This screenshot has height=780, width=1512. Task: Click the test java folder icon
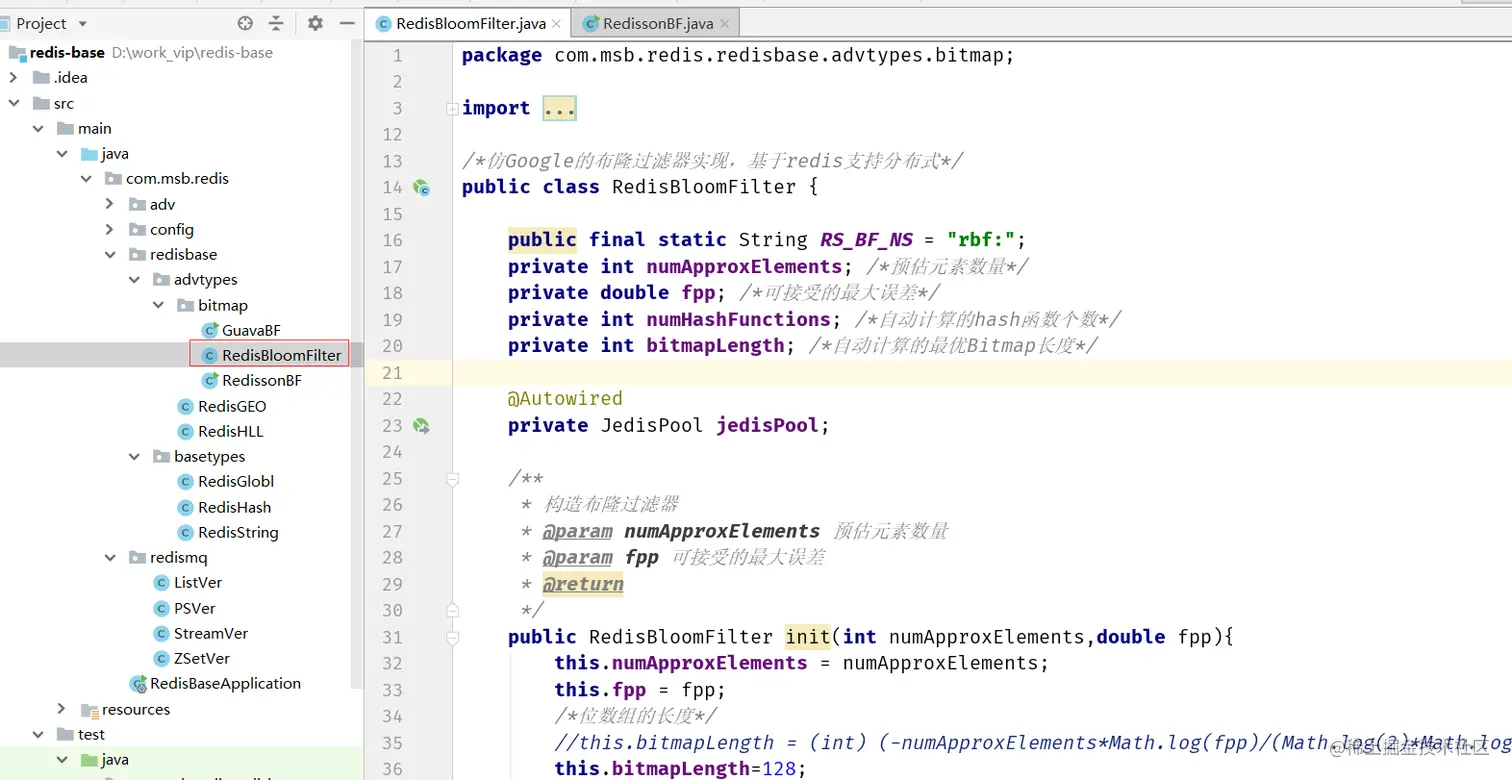[x=89, y=759]
